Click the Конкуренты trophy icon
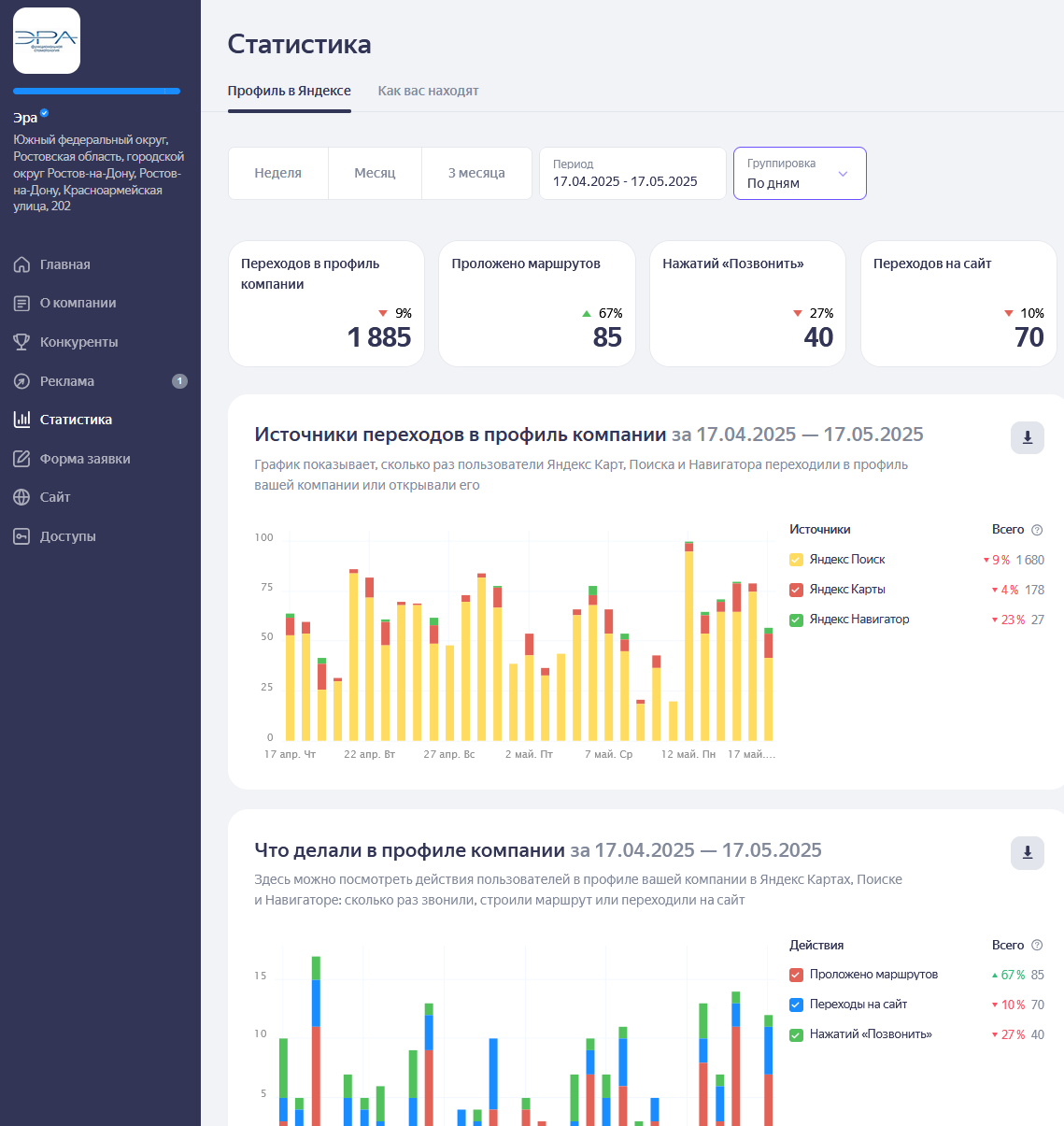This screenshot has width=1064, height=1126. click(21, 342)
